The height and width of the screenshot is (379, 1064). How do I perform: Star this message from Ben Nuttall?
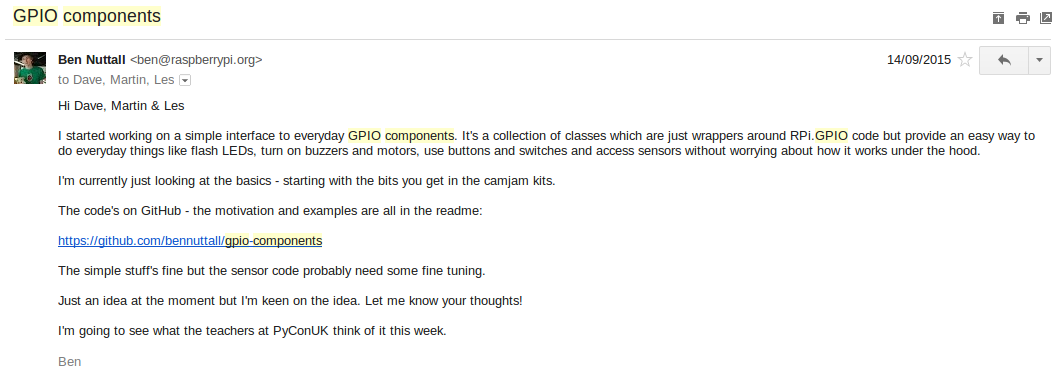coord(964,60)
